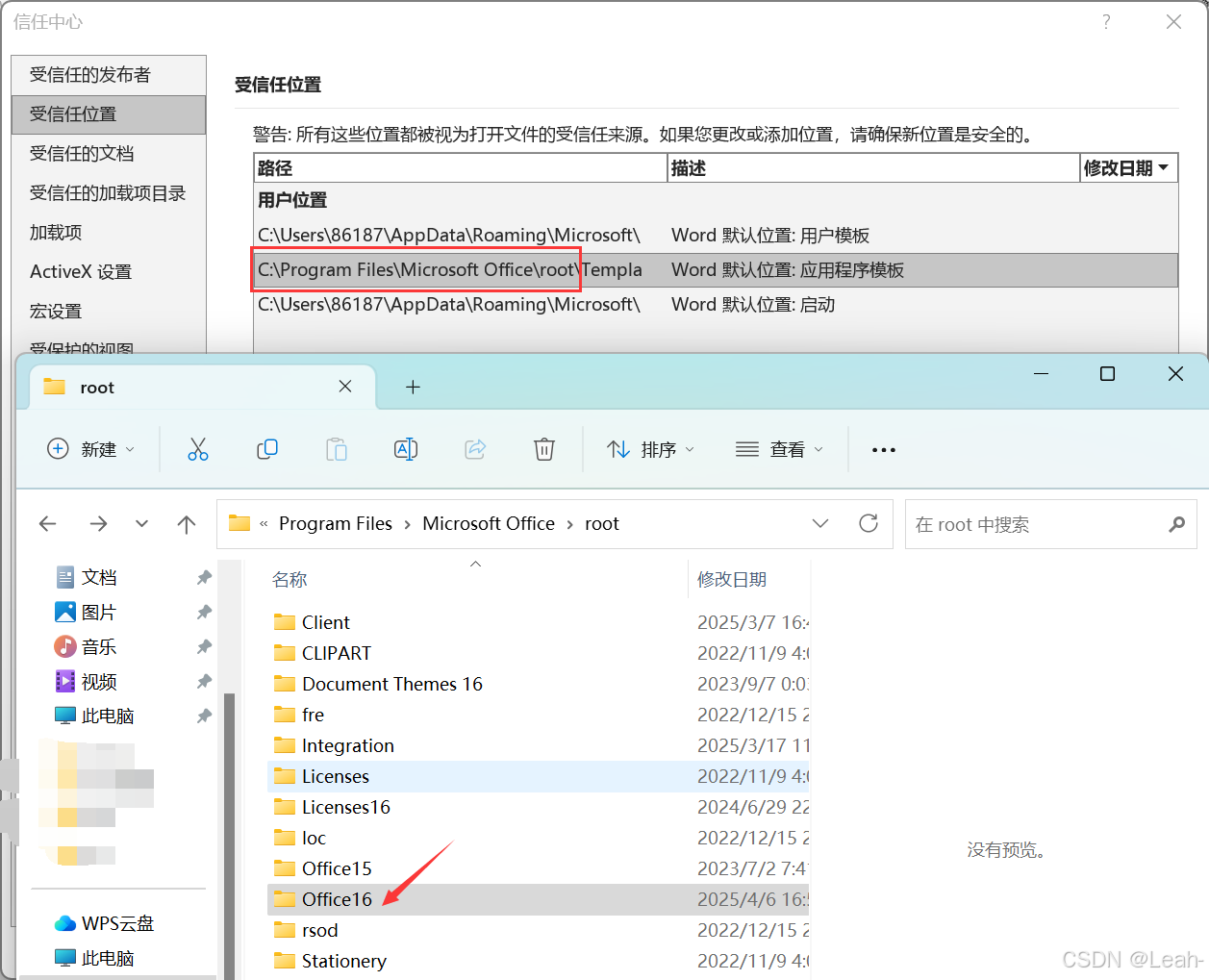Viewport: 1209px width, 980px height.
Task: Go back with the left arrow
Action: (48, 523)
